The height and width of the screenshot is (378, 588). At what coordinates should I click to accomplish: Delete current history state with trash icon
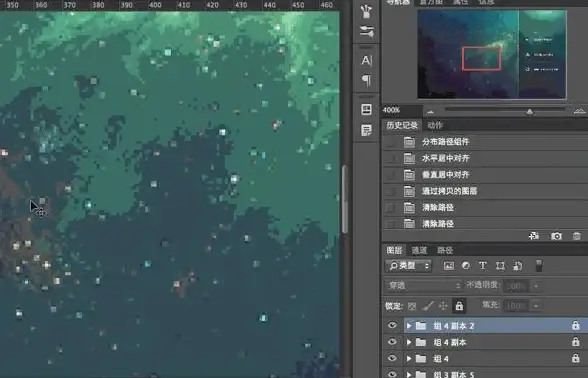click(x=577, y=236)
